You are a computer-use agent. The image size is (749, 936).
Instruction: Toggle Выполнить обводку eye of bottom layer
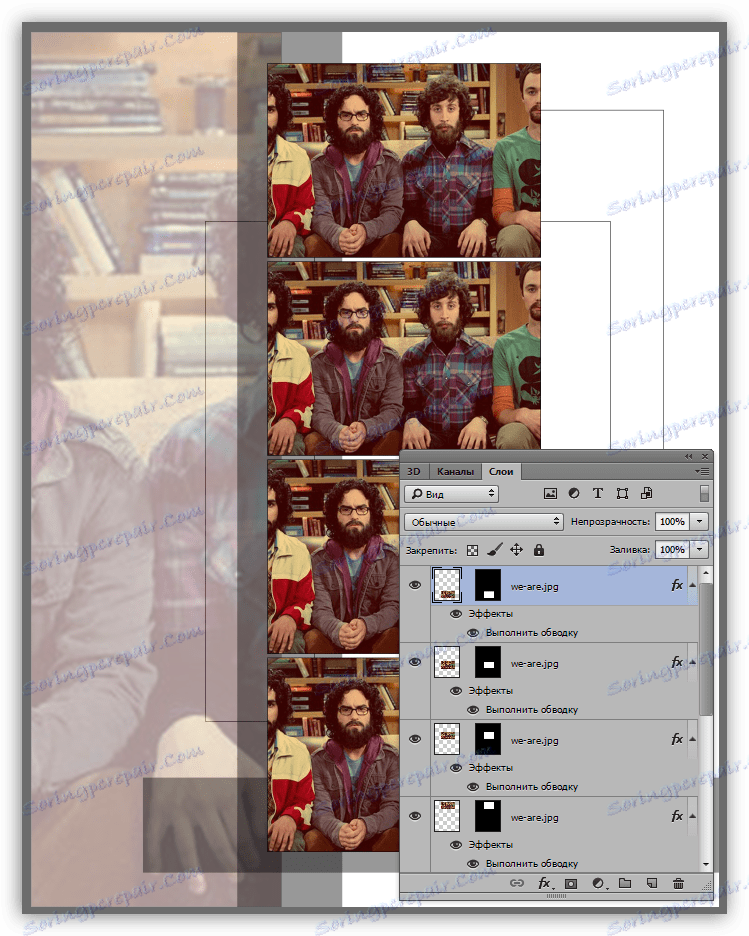point(473,864)
